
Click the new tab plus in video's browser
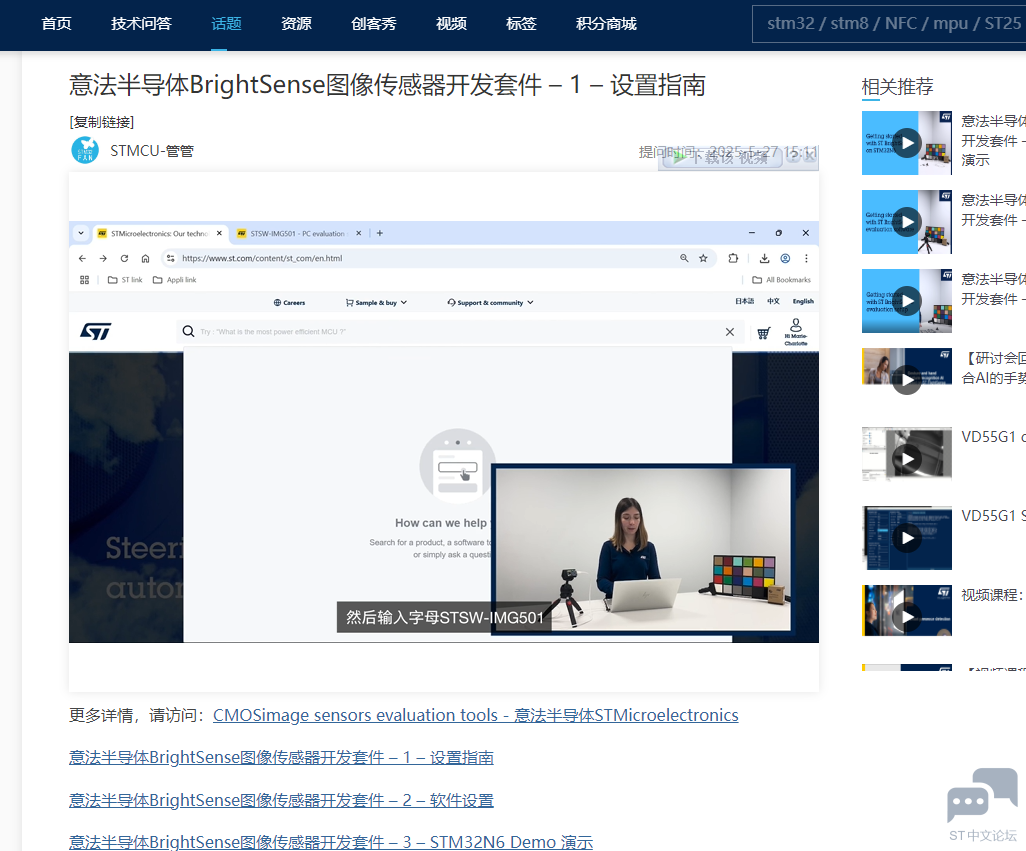tap(380, 233)
